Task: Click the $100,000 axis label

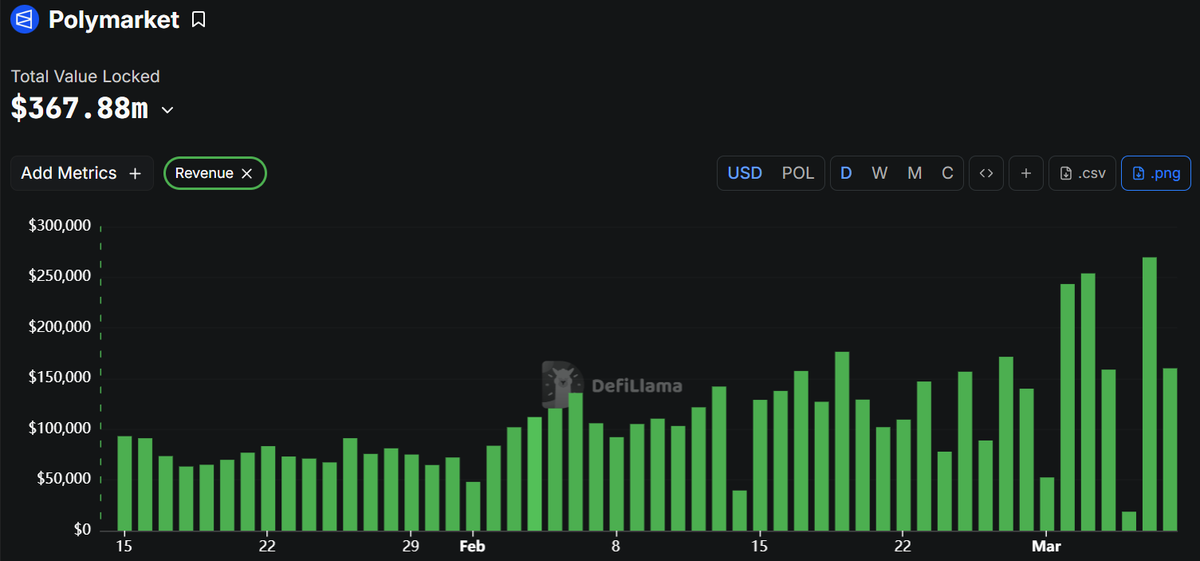Action: [x=60, y=428]
